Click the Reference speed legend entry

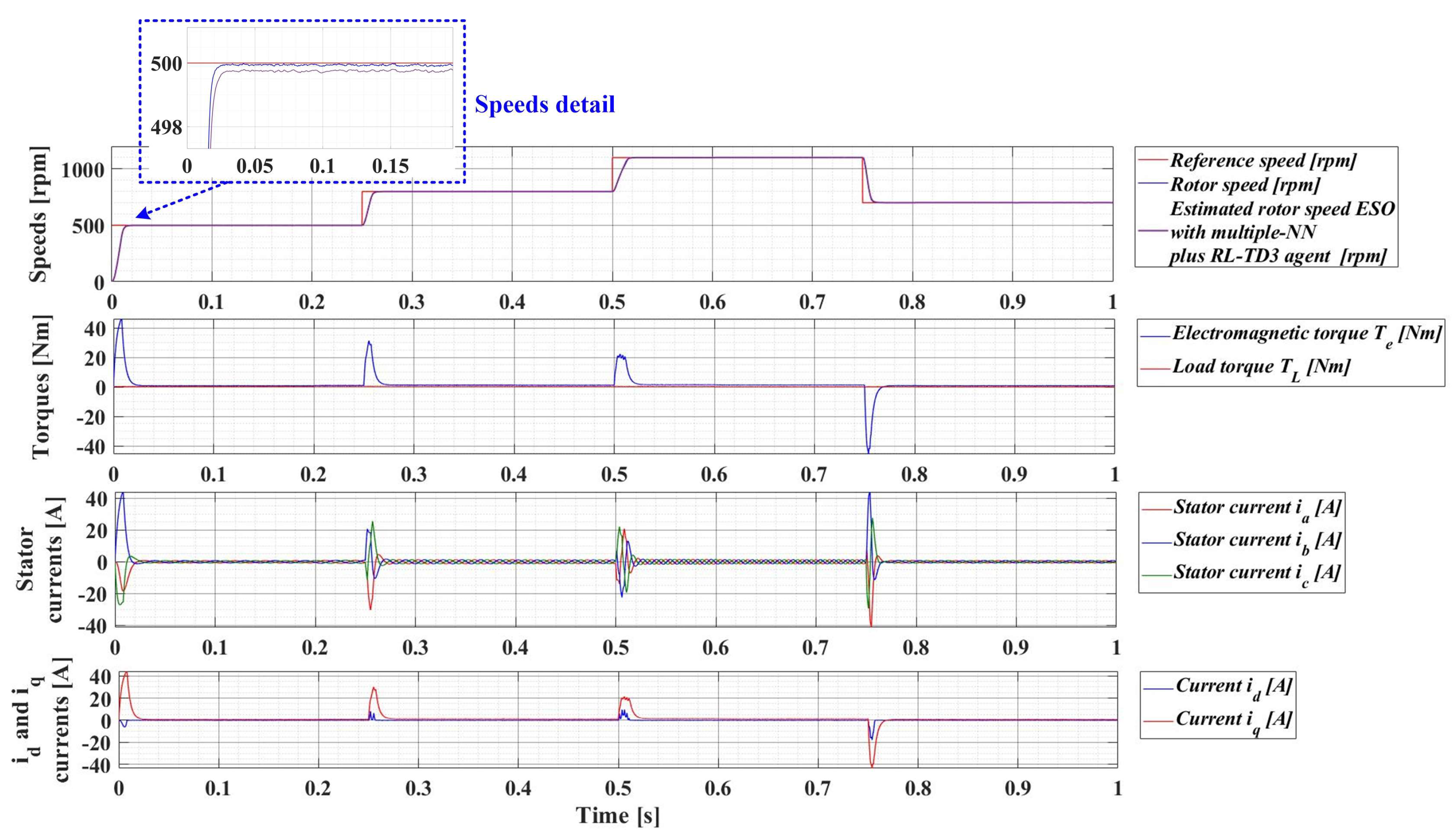click(1263, 160)
